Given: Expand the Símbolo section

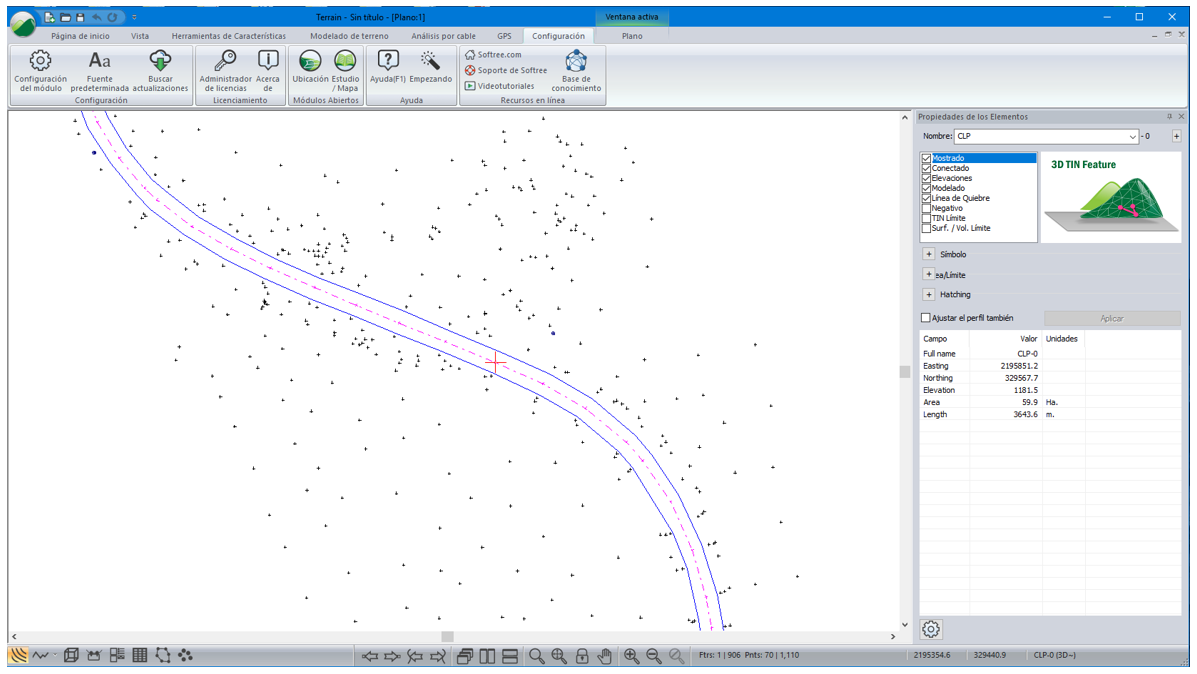Looking at the screenshot, I should click(x=929, y=254).
